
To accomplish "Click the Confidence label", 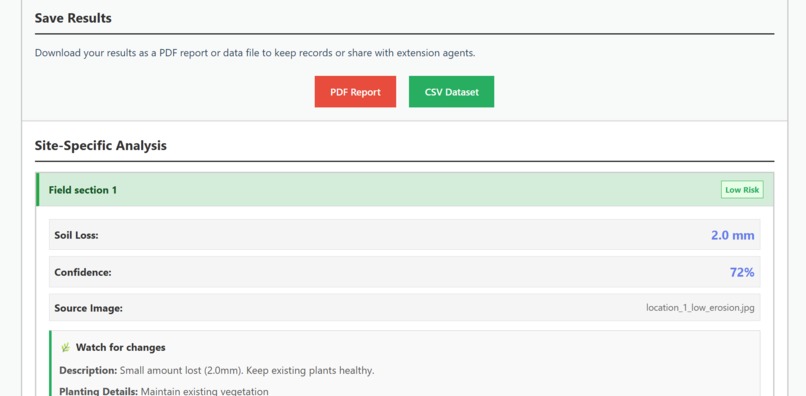I will (83, 273).
